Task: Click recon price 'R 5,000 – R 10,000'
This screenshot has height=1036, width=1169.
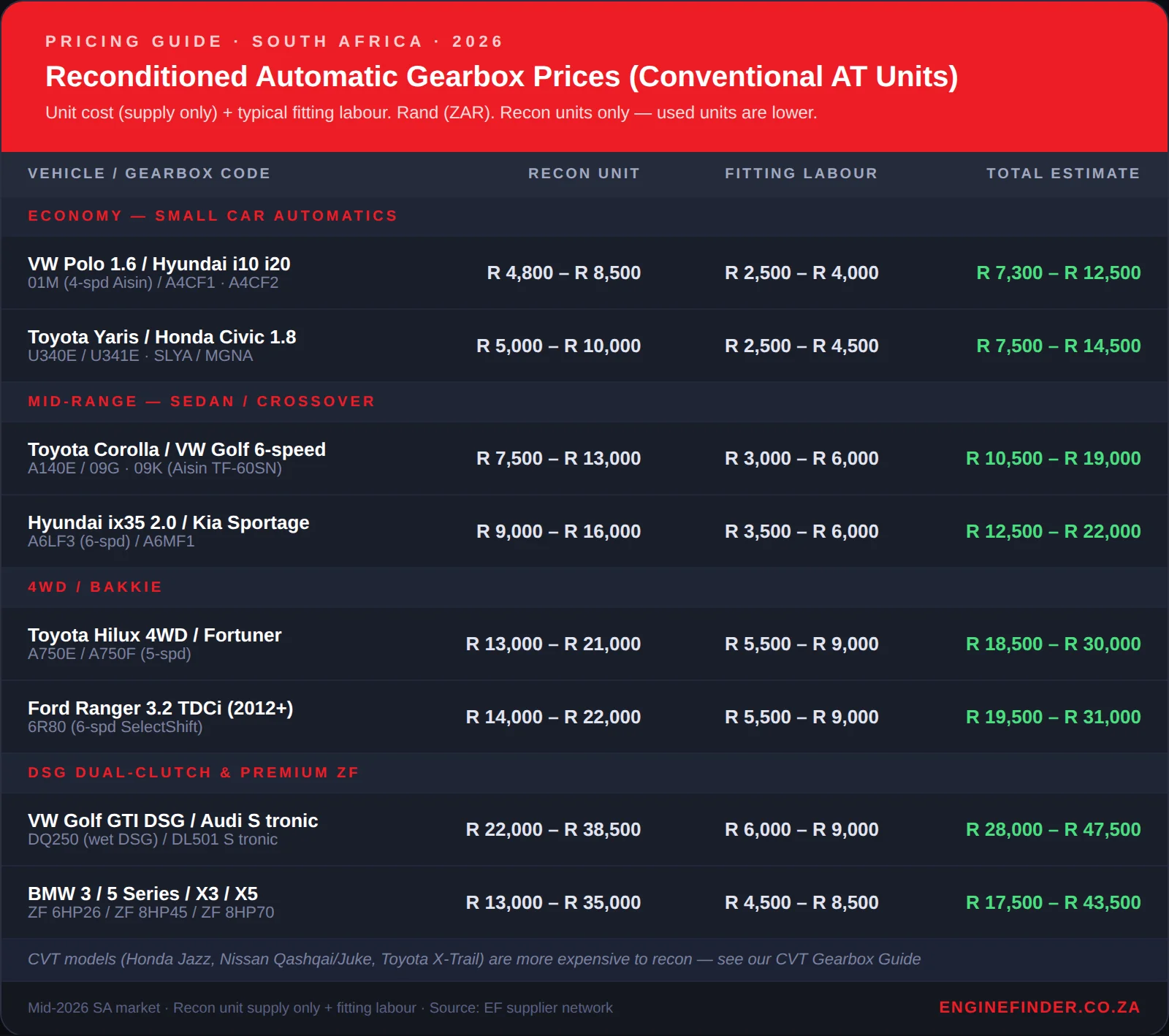Action: [559, 346]
